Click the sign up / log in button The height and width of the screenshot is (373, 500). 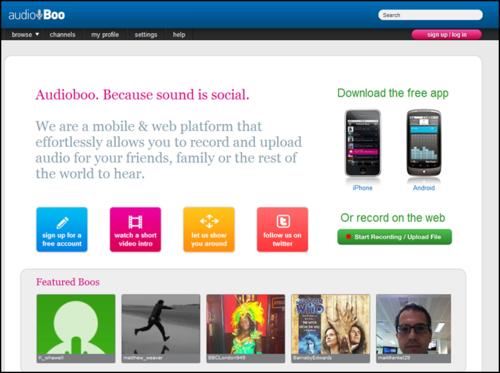pos(447,34)
